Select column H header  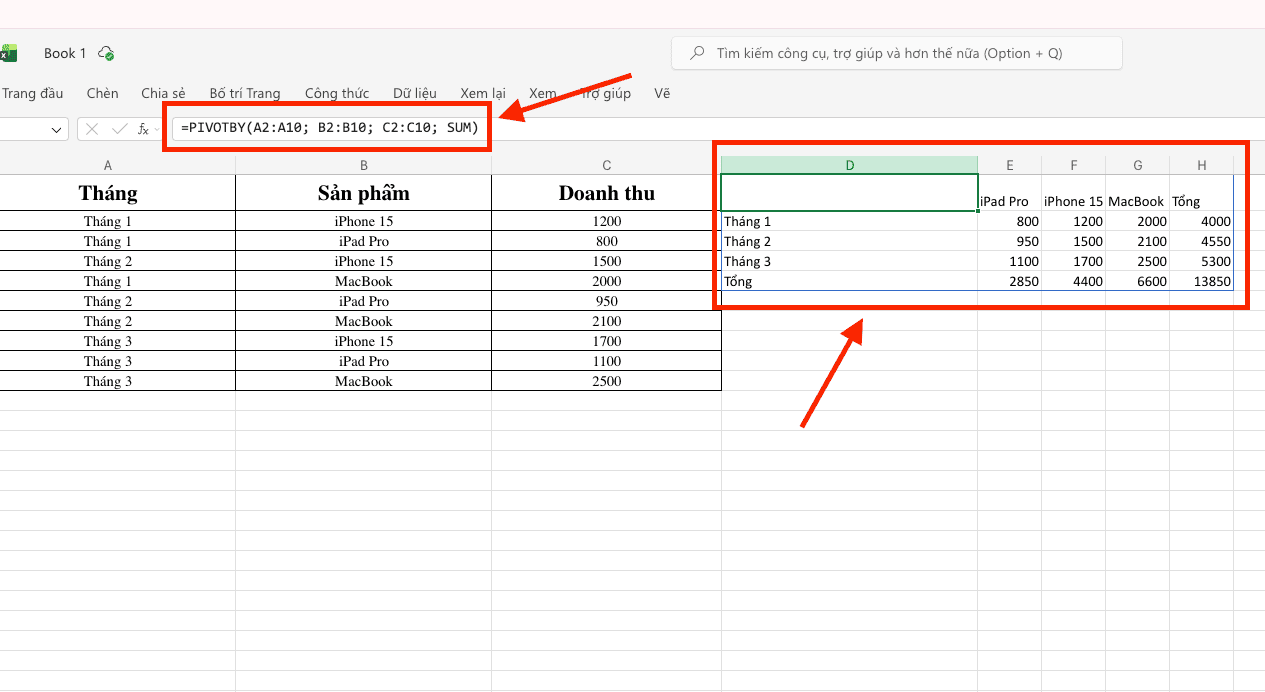1201,165
